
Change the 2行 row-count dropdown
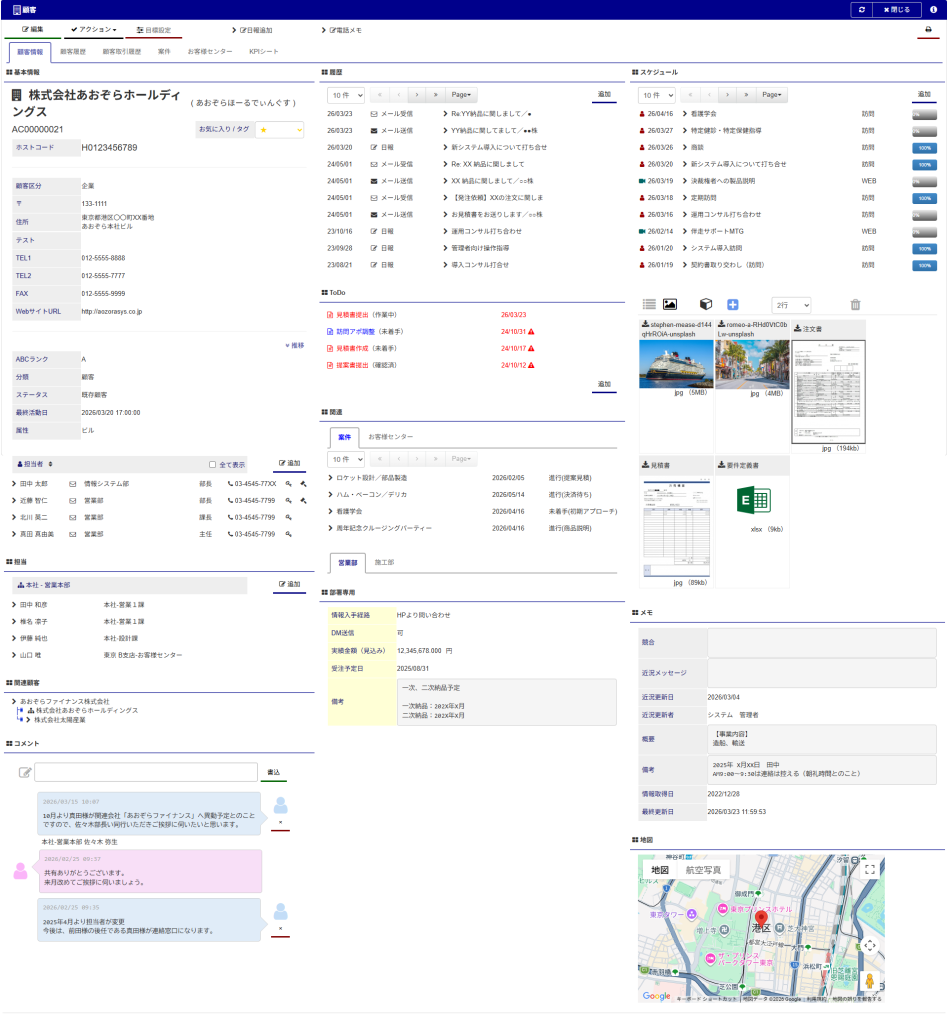791,304
